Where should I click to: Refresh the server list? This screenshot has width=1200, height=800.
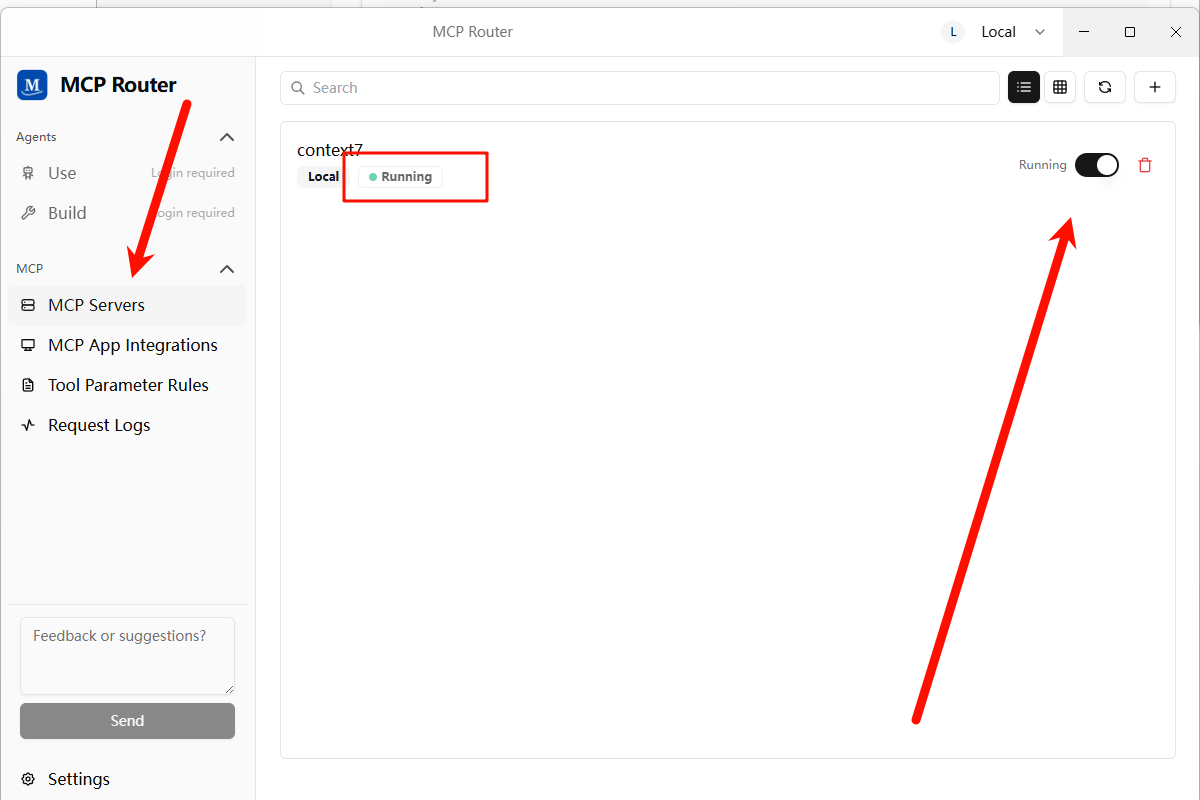point(1105,88)
